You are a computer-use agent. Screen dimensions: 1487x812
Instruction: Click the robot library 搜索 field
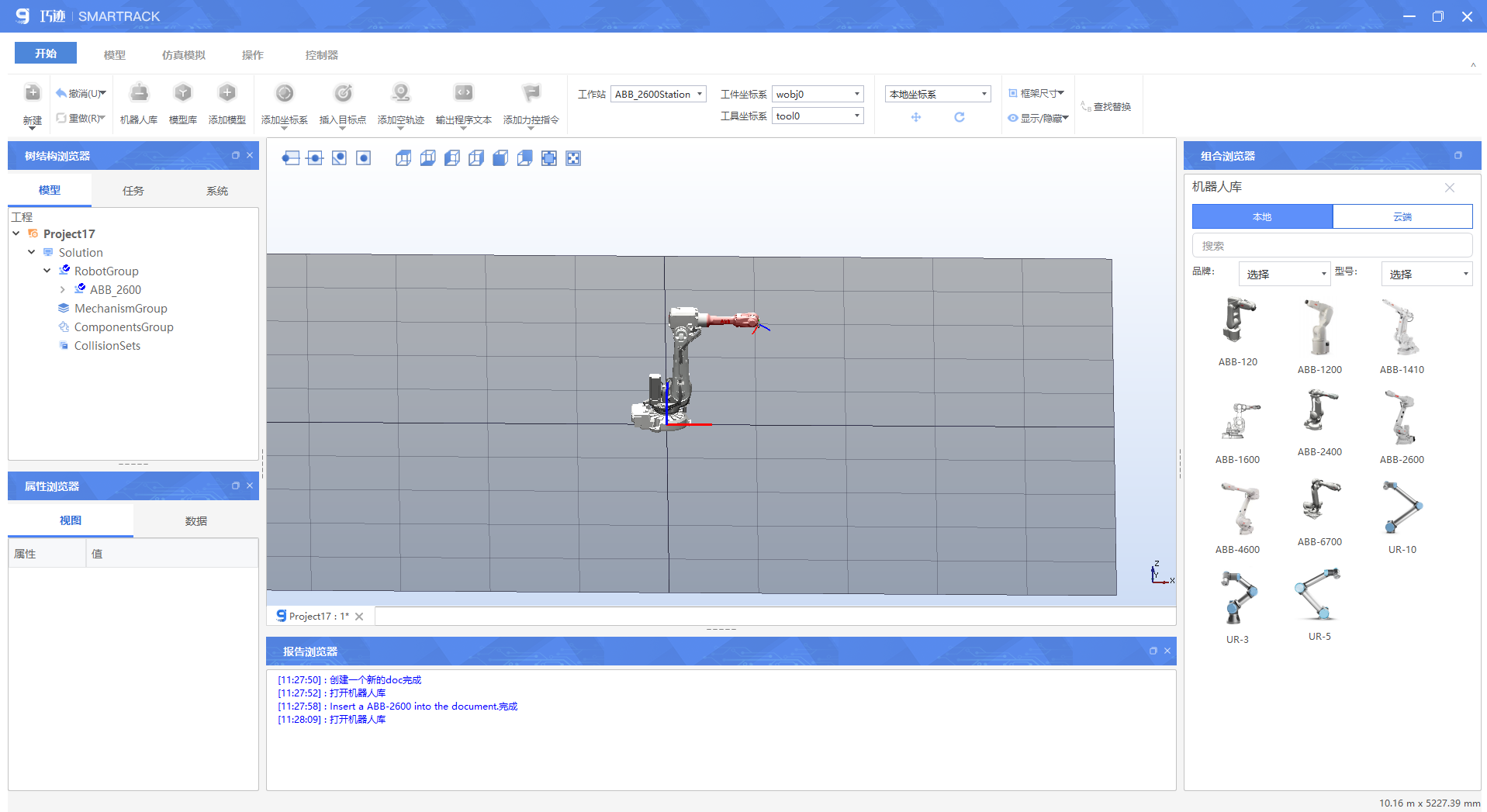(1332, 246)
